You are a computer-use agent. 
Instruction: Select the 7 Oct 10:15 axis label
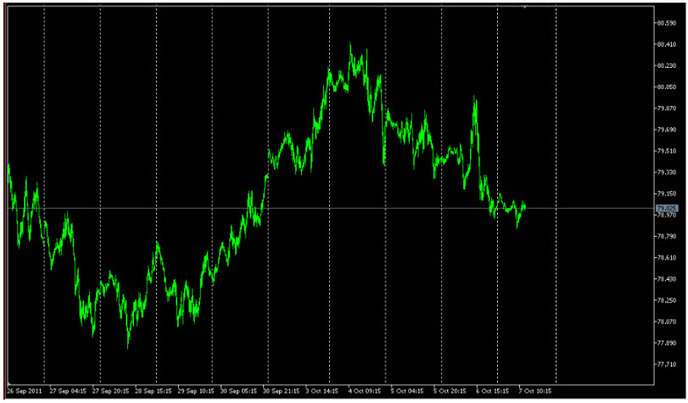pos(535,391)
